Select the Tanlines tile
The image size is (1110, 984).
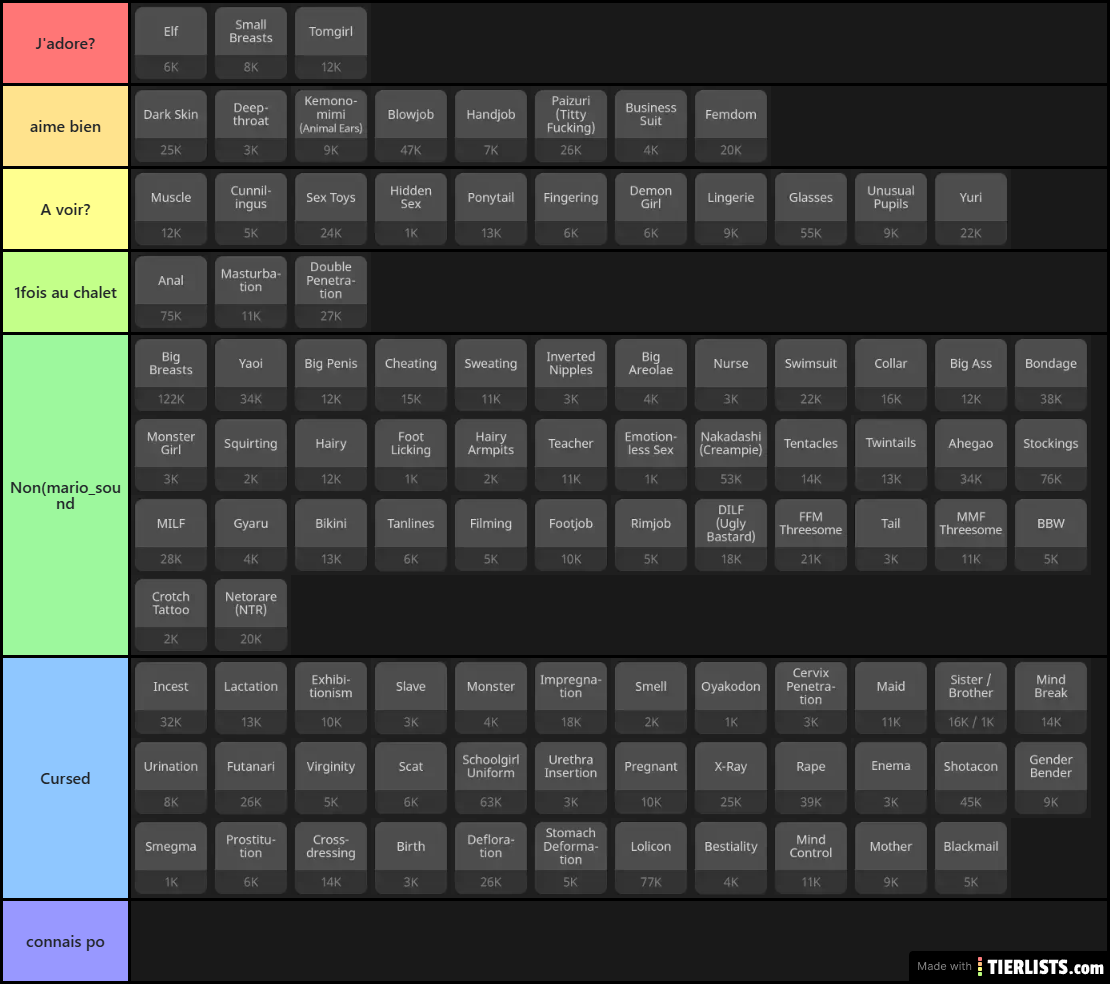[411, 535]
